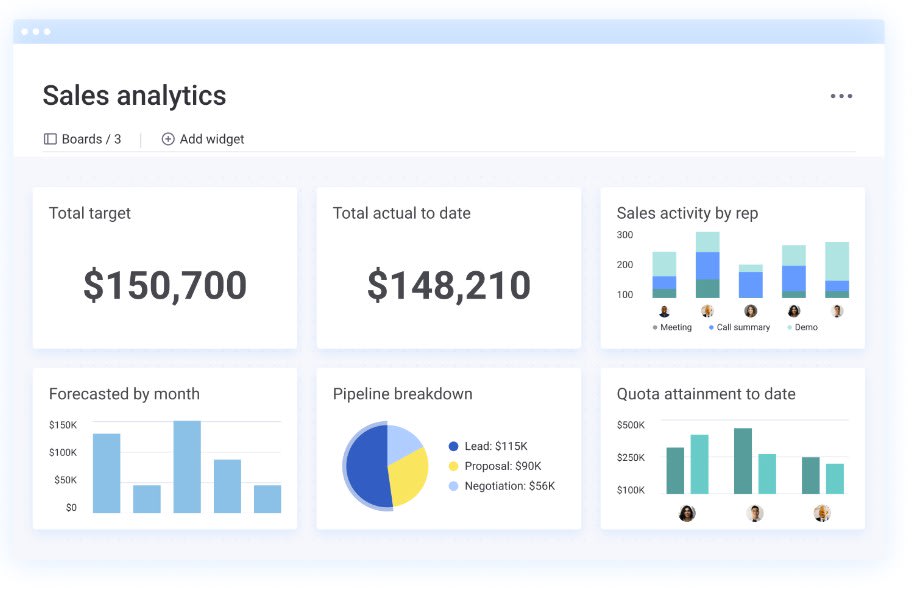Click the first bar in Forecasted by month
The image size is (918, 591).
tap(107, 473)
